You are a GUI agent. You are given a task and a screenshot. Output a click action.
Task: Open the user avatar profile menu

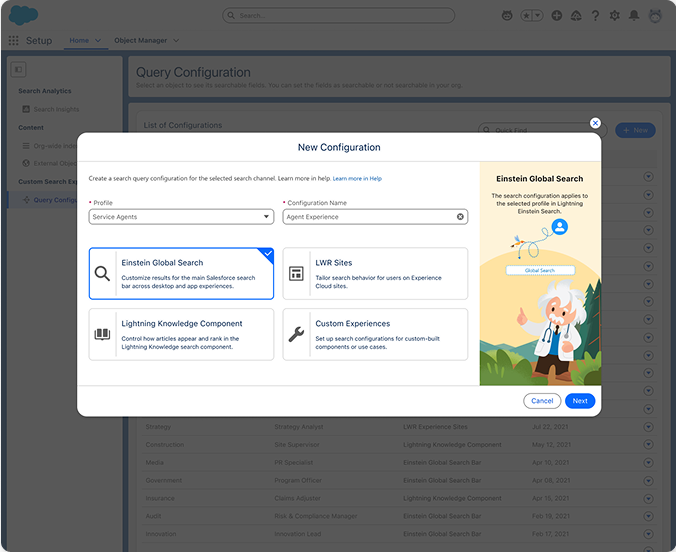coord(654,16)
